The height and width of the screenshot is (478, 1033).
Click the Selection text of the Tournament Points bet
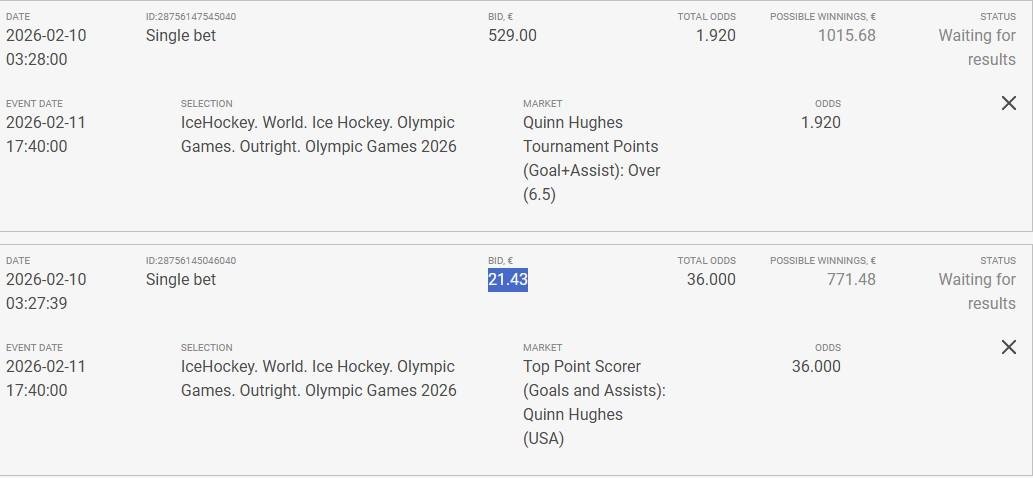pos(318,135)
